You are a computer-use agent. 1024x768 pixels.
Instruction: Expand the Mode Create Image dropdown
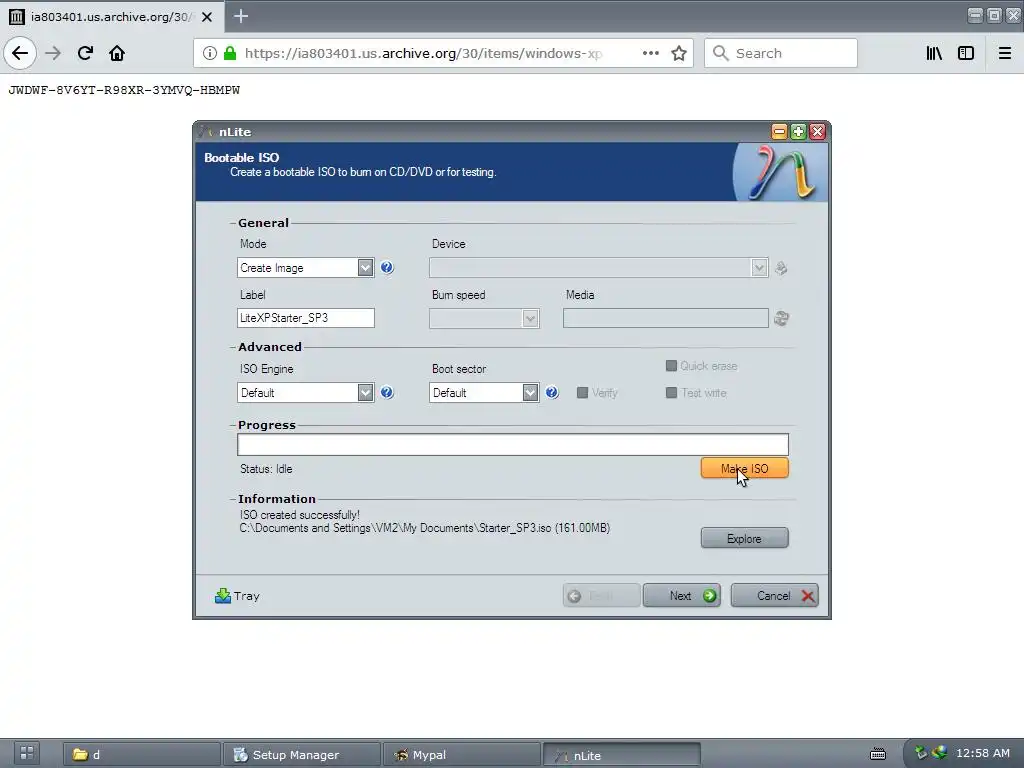[x=365, y=268]
